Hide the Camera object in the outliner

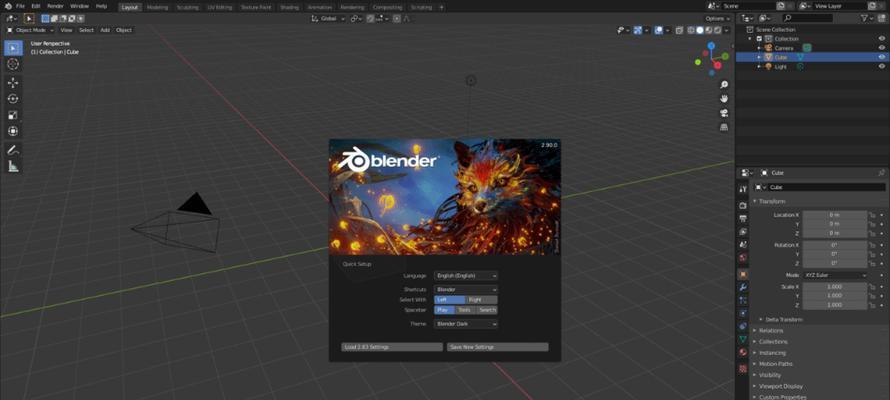pos(881,48)
